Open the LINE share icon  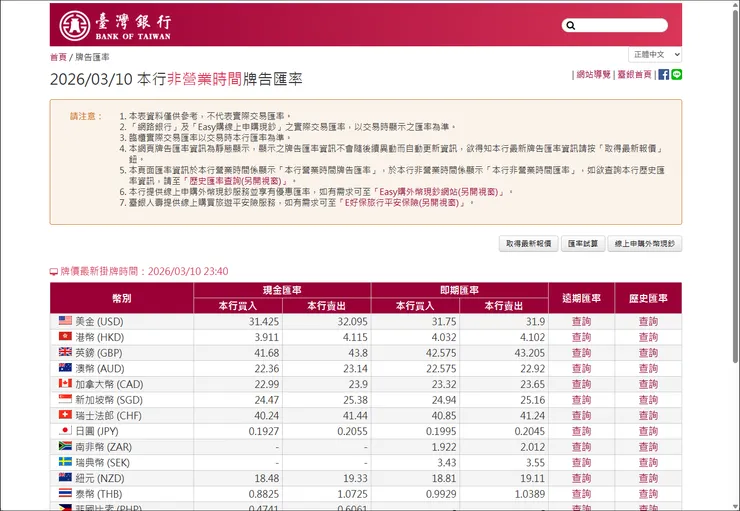click(676, 75)
